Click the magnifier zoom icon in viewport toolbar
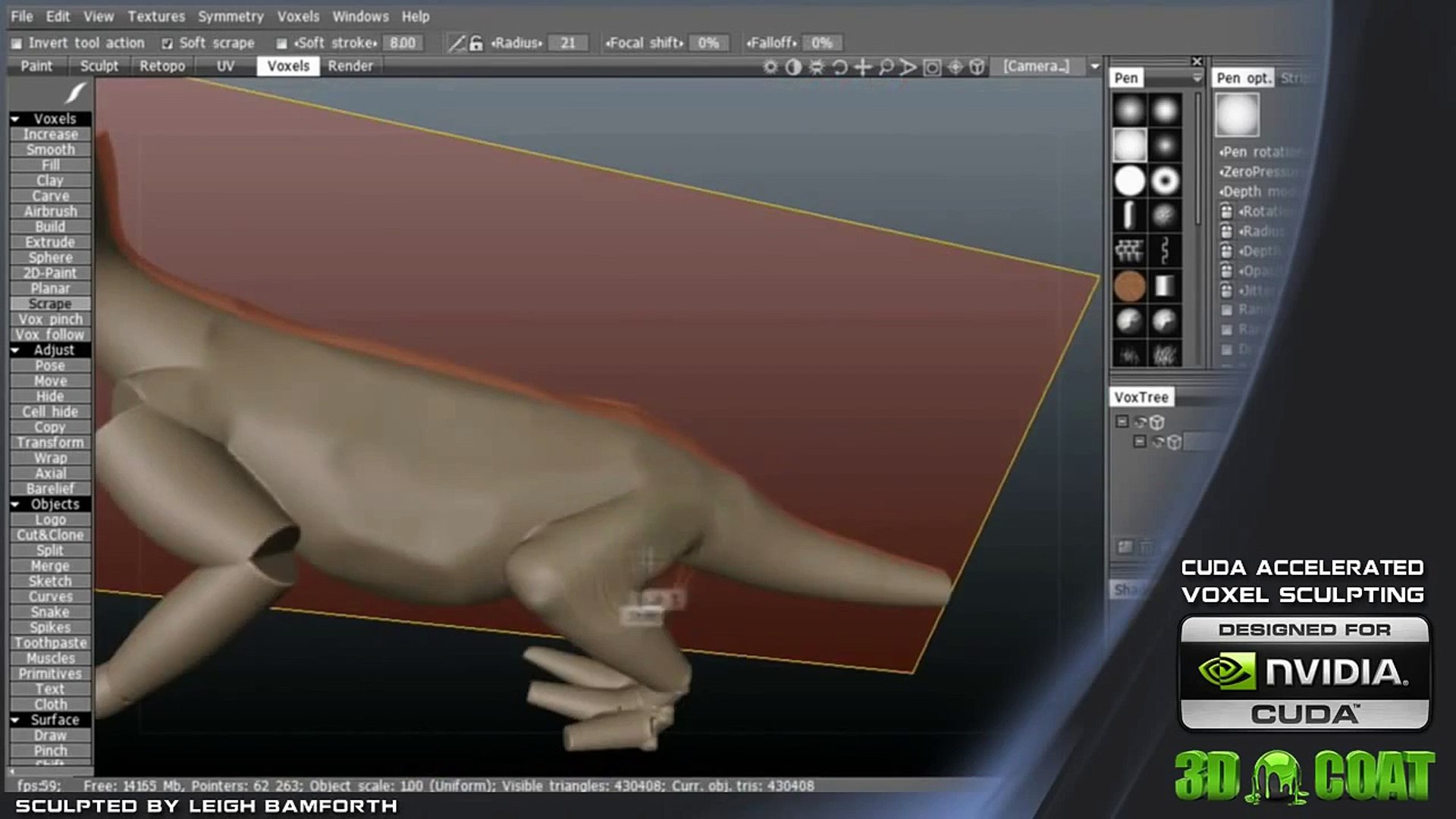The height and width of the screenshot is (819, 1456). [885, 67]
